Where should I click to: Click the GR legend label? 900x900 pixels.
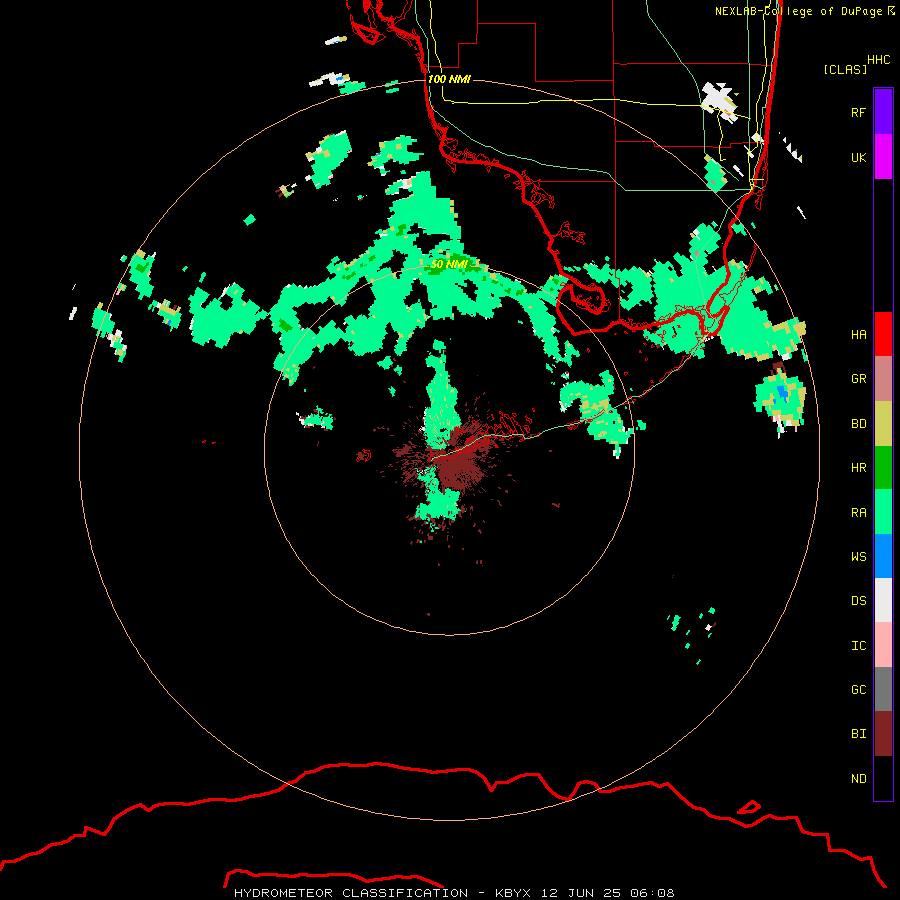858,379
